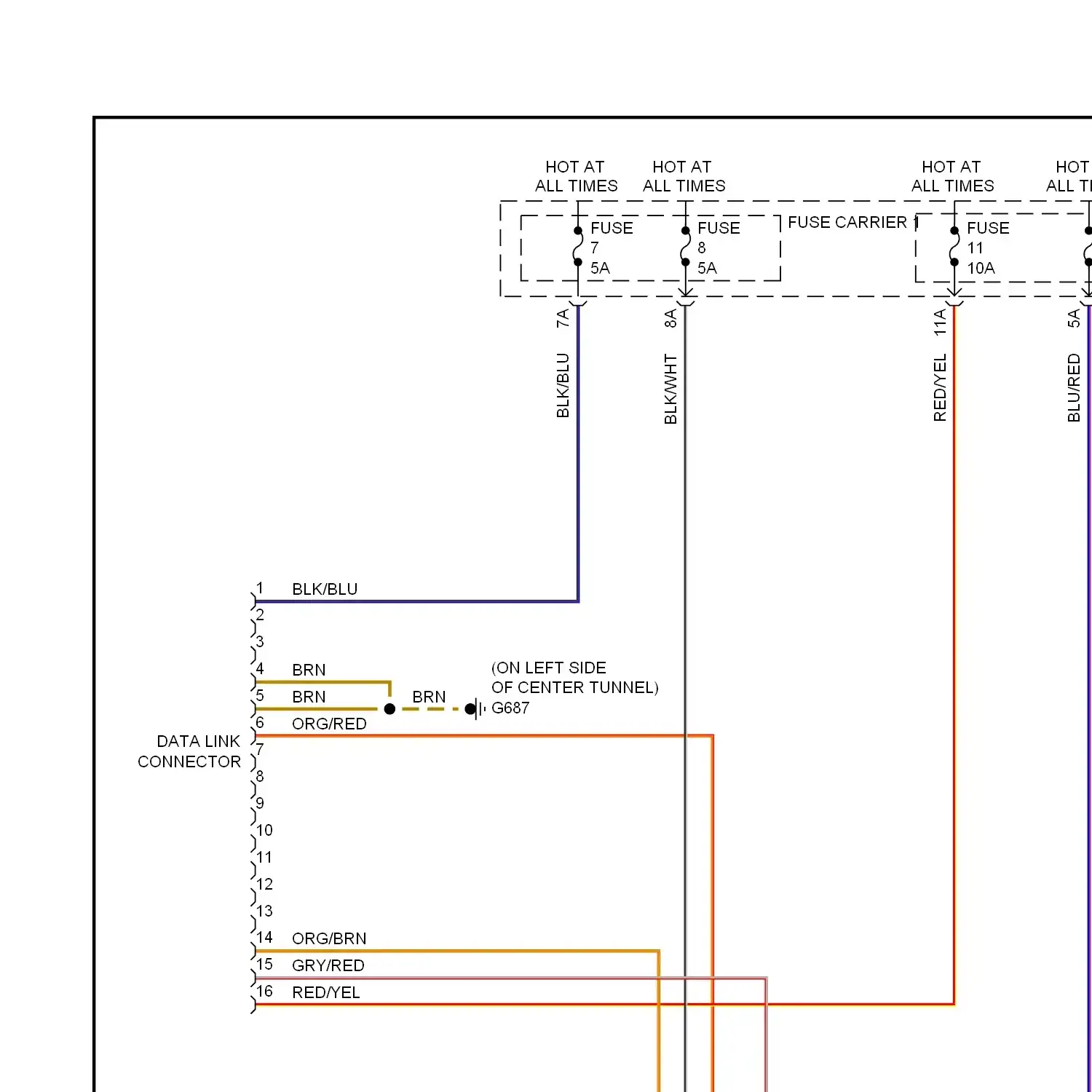
Task: Click the "7A" terminal label
Action: [x=563, y=318]
